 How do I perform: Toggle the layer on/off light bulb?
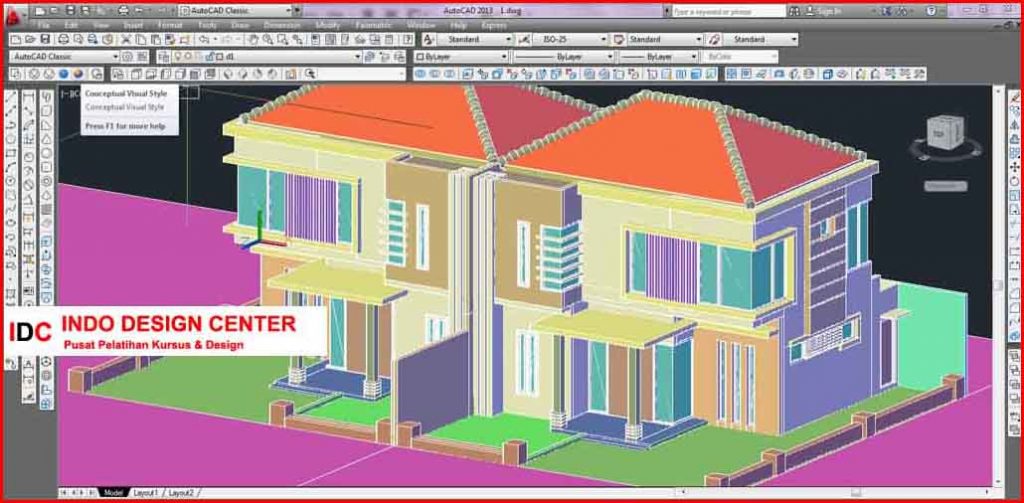tap(178, 57)
